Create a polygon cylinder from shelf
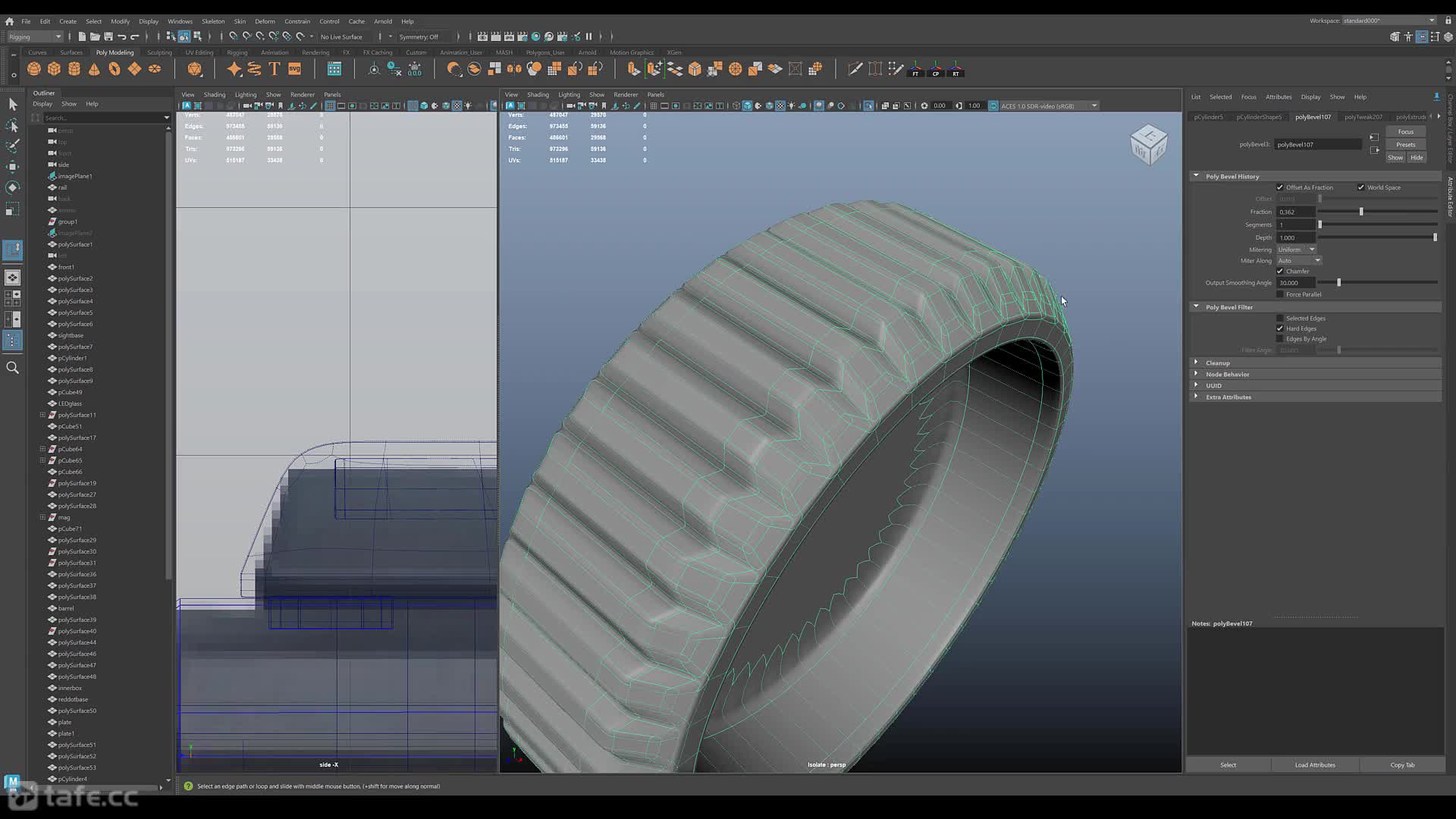1456x819 pixels. point(74,69)
